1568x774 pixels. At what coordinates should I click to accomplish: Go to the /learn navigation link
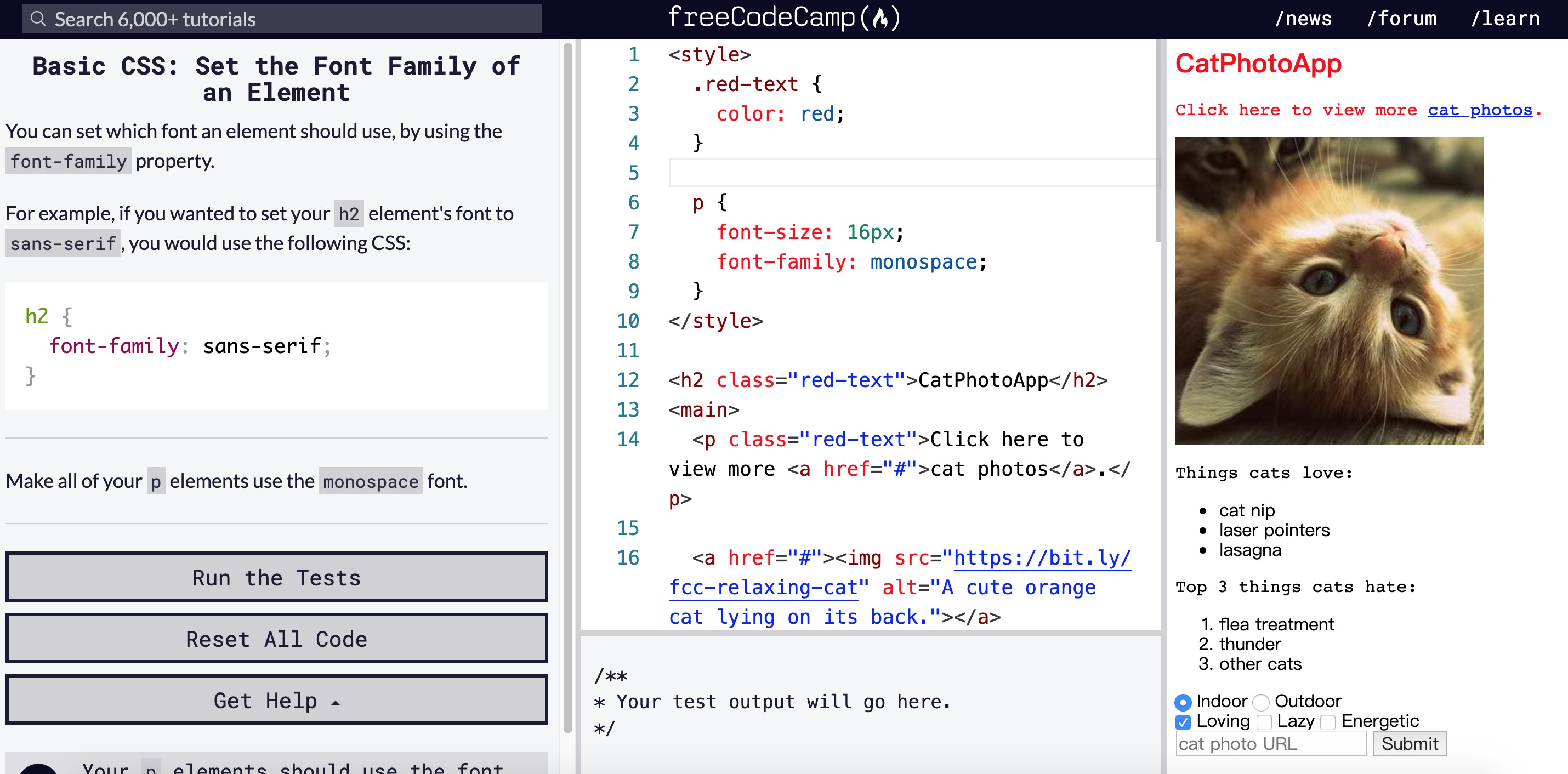(1505, 19)
